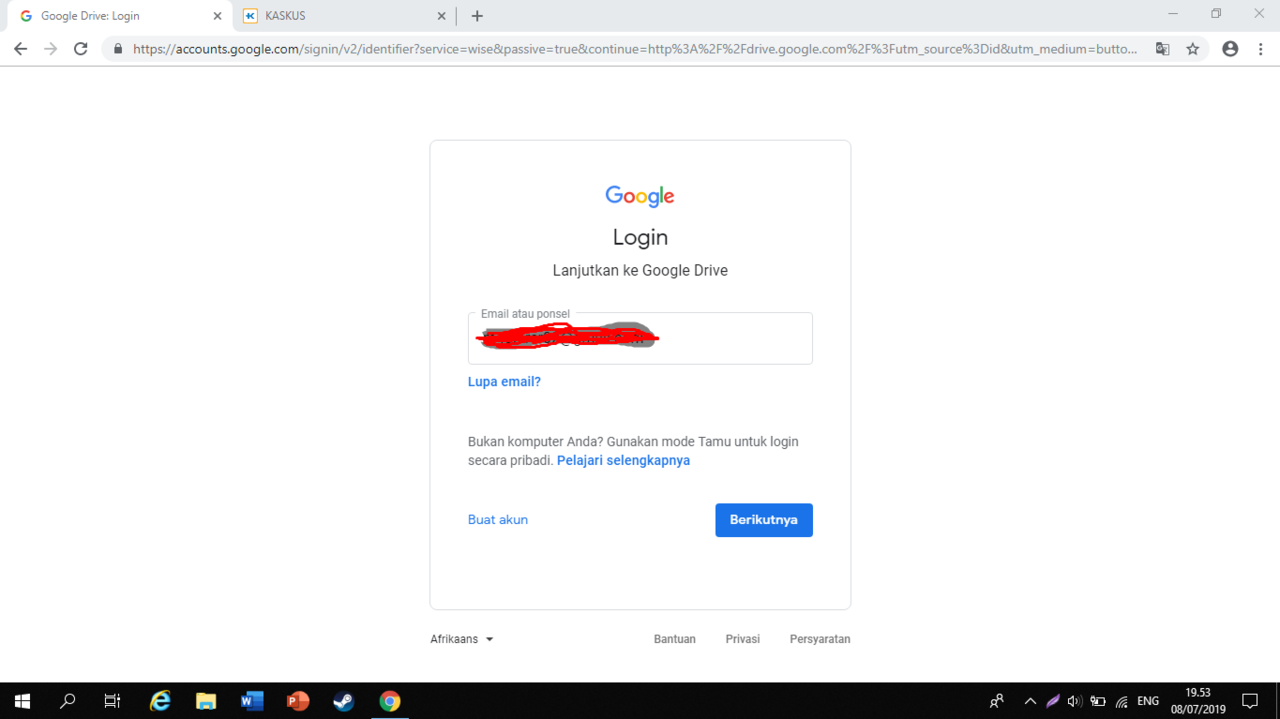Open the Lupa email? link
1280x719 pixels.
[x=504, y=382]
